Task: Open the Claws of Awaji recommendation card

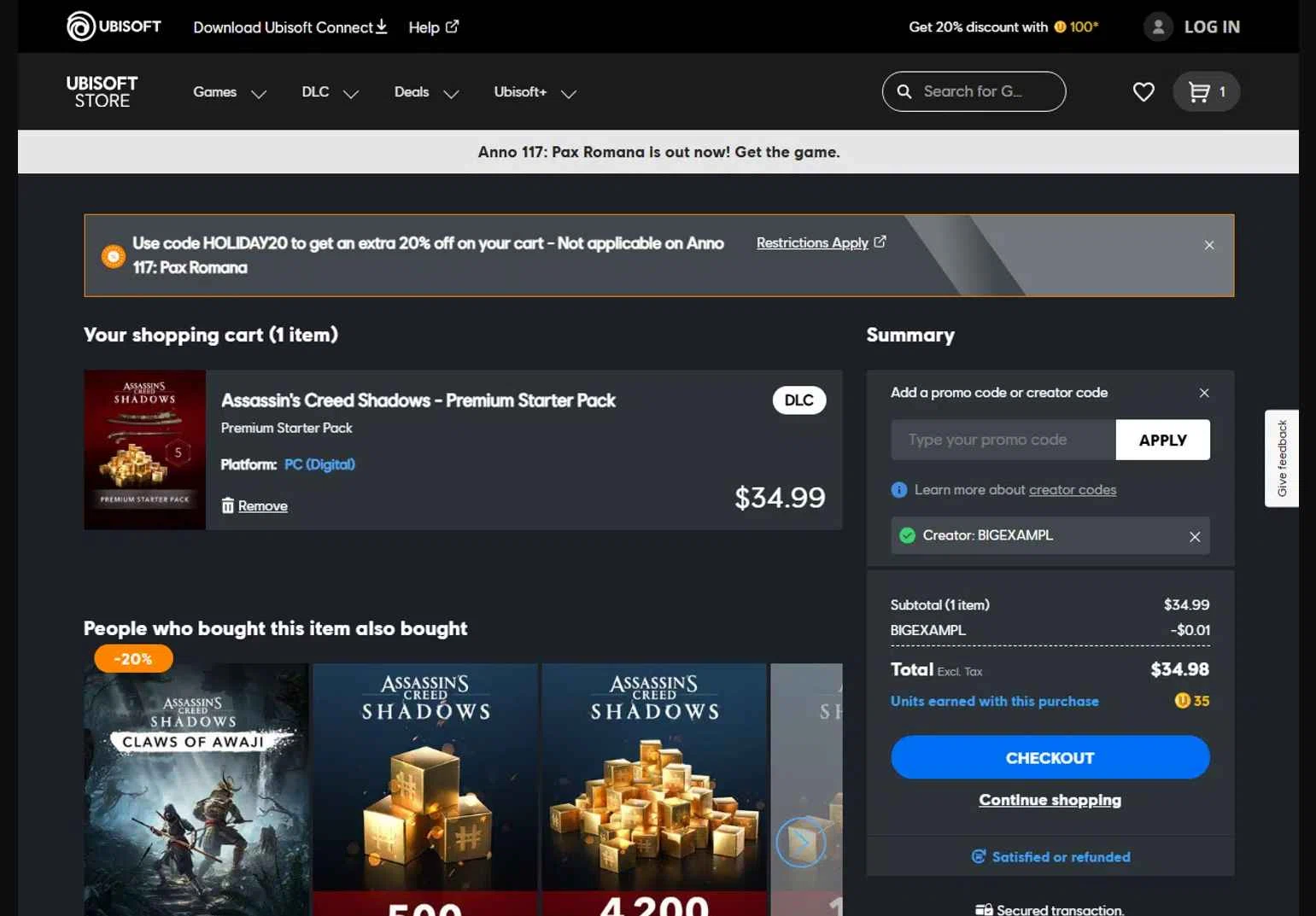Action: (x=196, y=790)
